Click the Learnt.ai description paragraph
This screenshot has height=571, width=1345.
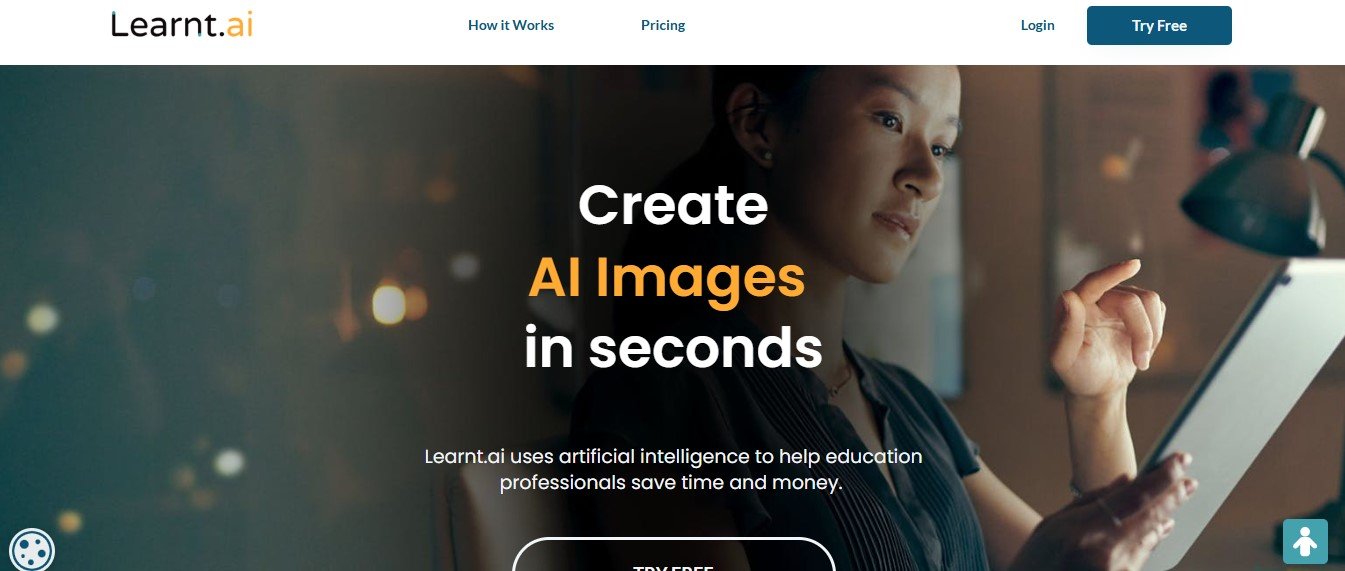pyautogui.click(x=673, y=470)
